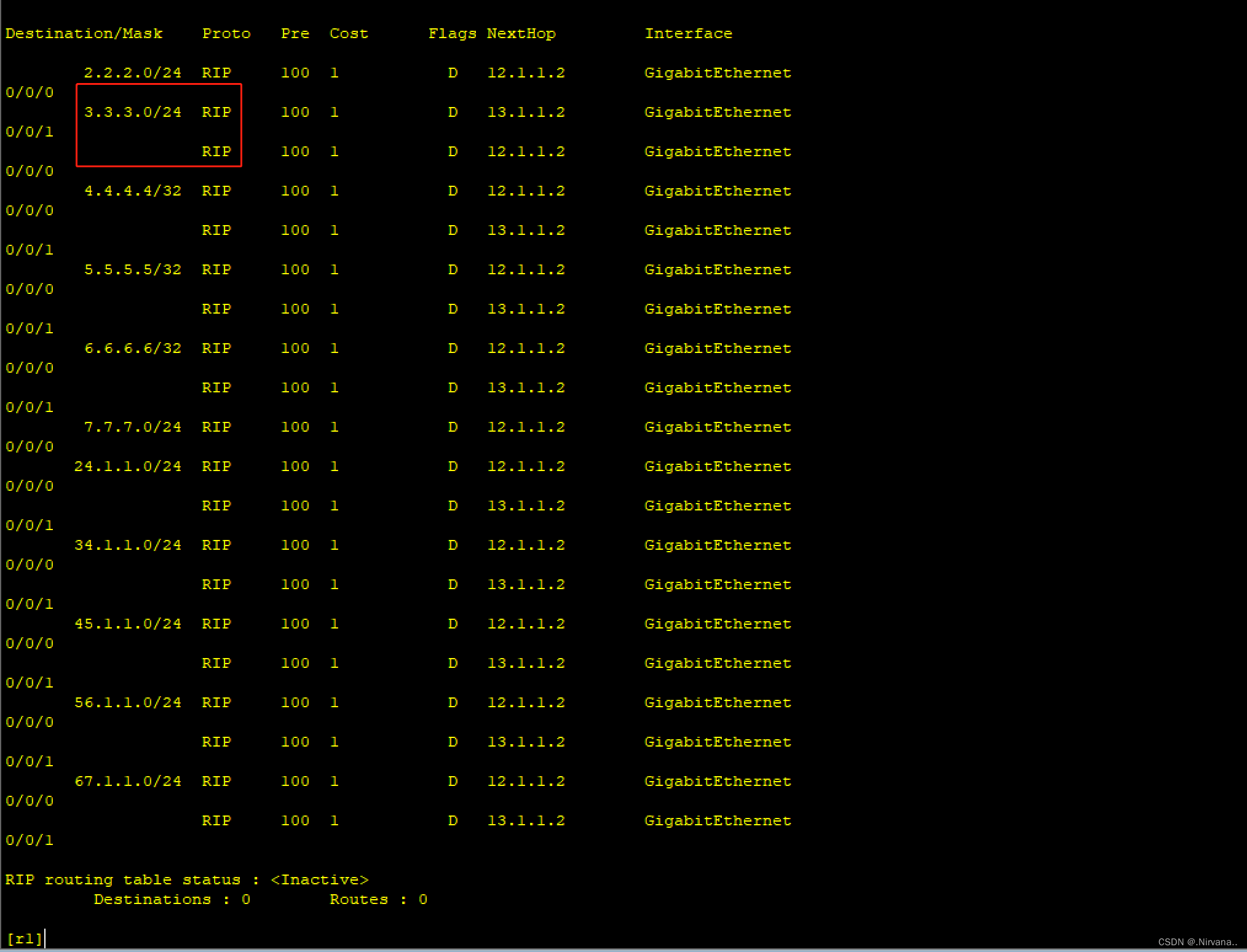Click GigabitEthernet in the 67.1.1.0/24 row

point(718,782)
